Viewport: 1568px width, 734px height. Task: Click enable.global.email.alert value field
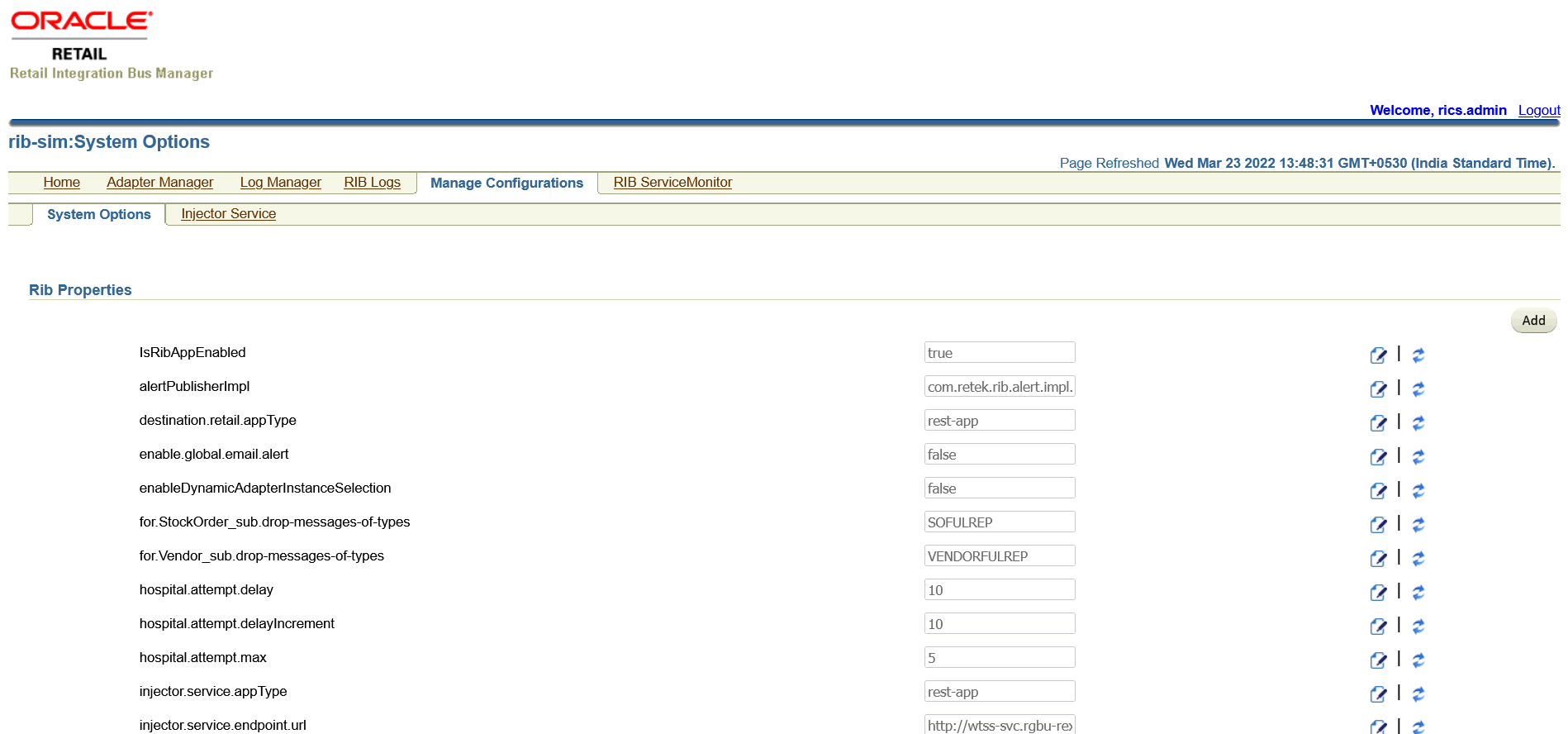(x=1000, y=455)
